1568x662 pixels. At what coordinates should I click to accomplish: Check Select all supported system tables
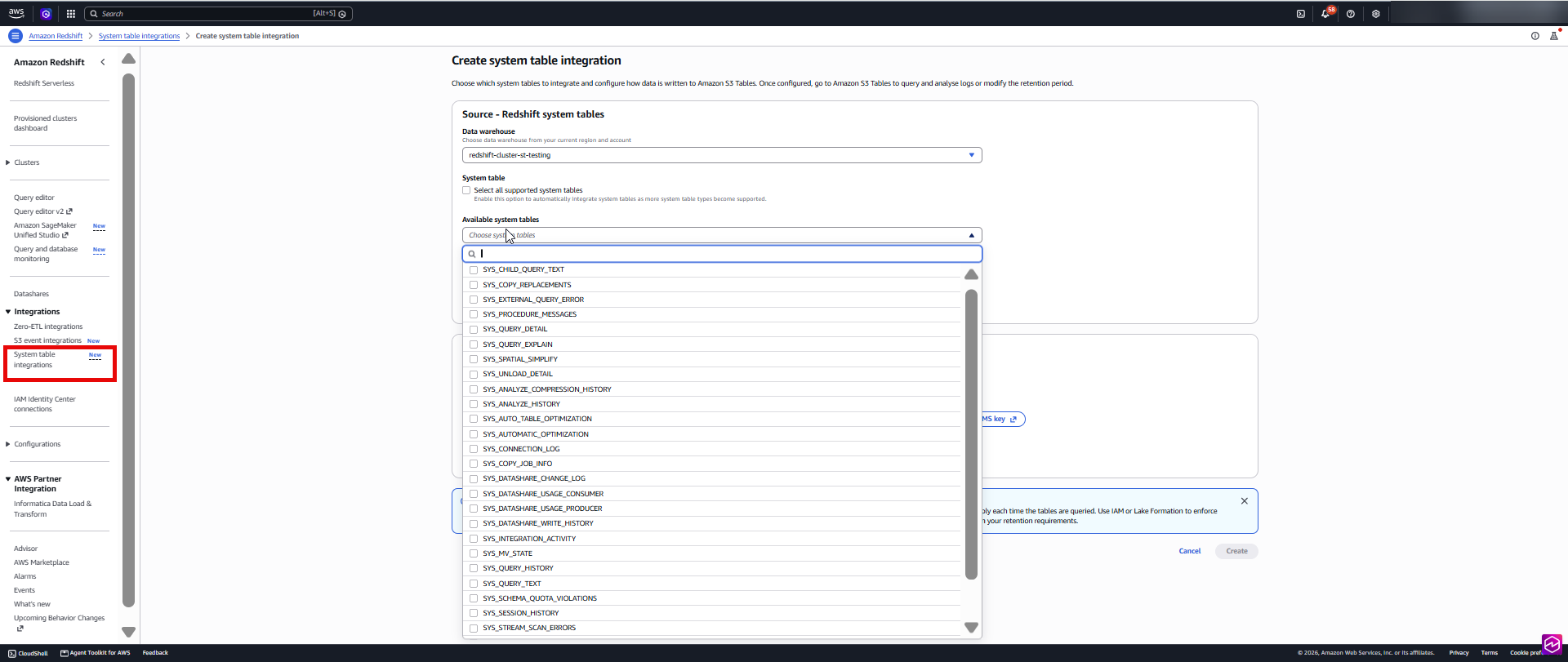click(467, 190)
